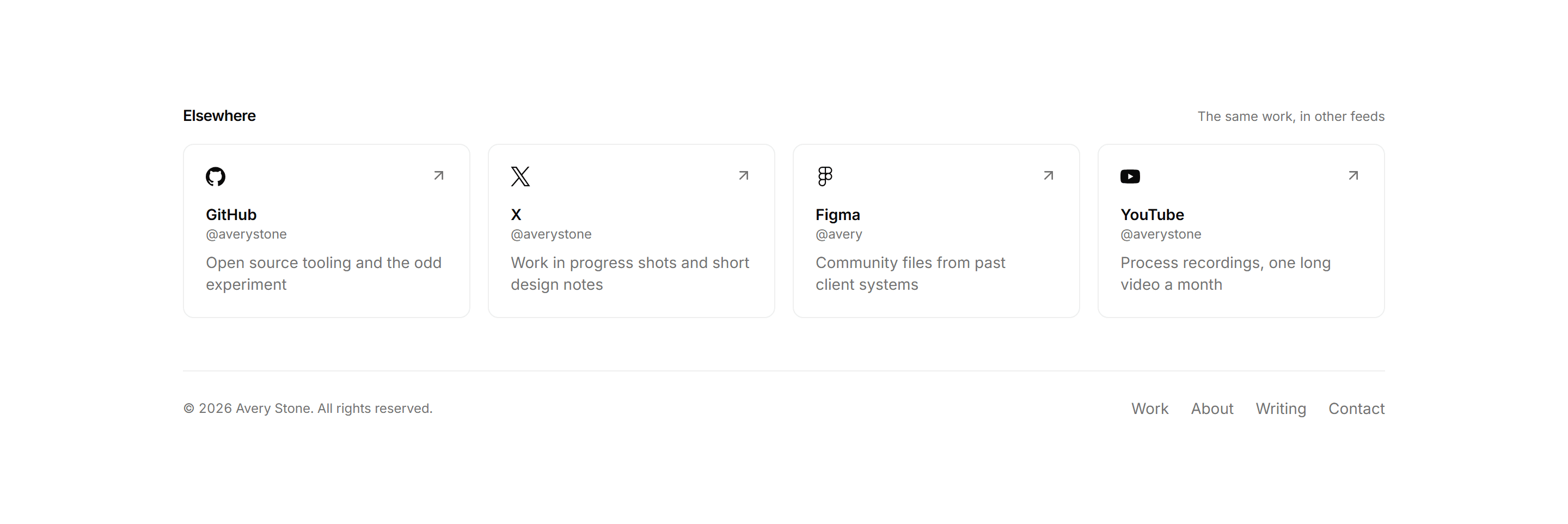The width and height of the screenshot is (1568, 524).
Task: Open the Contact footer link
Action: pyautogui.click(x=1357, y=408)
